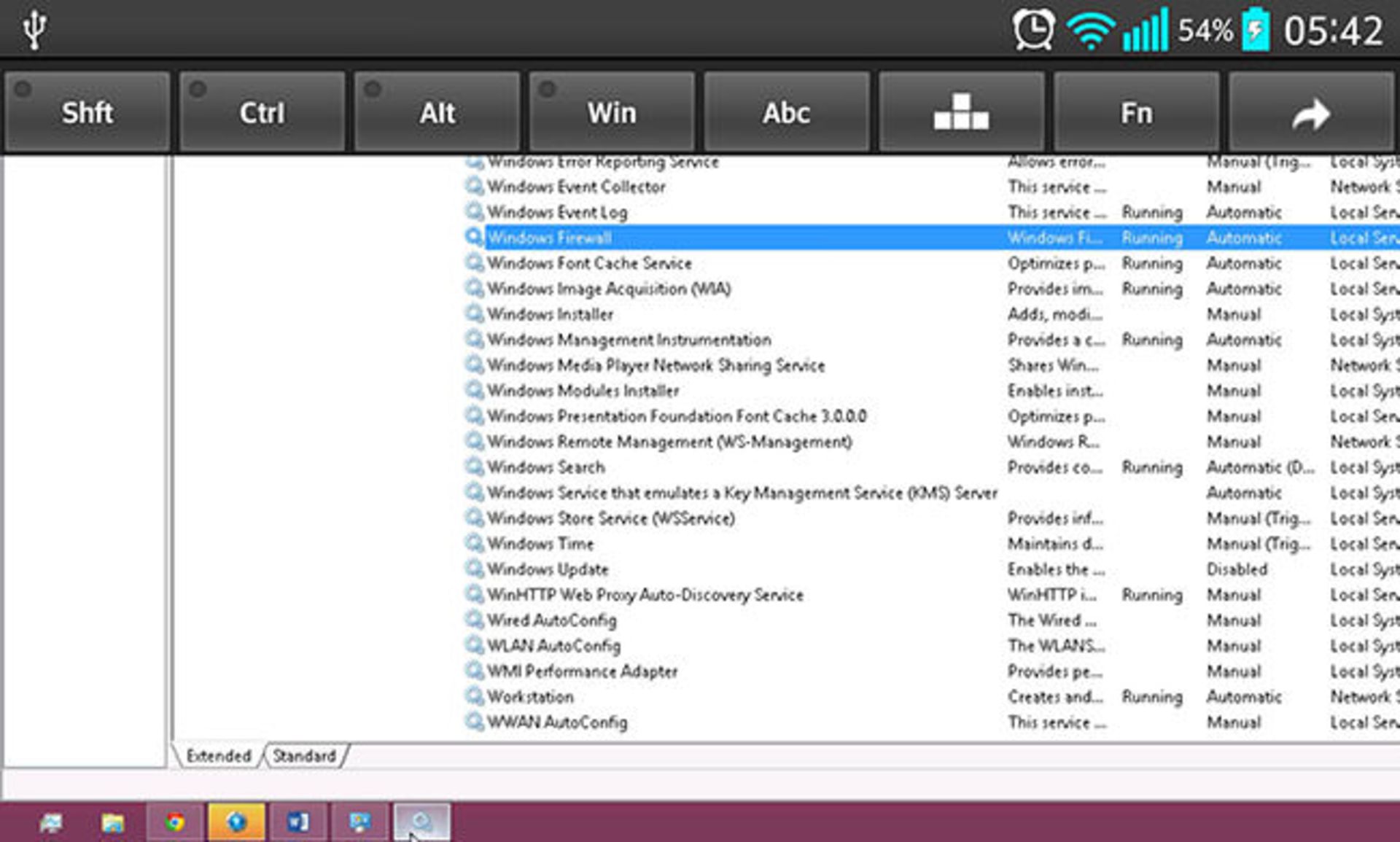Select the Windows Event Log service name
Viewport: 1400px width, 842px height.
point(557,212)
